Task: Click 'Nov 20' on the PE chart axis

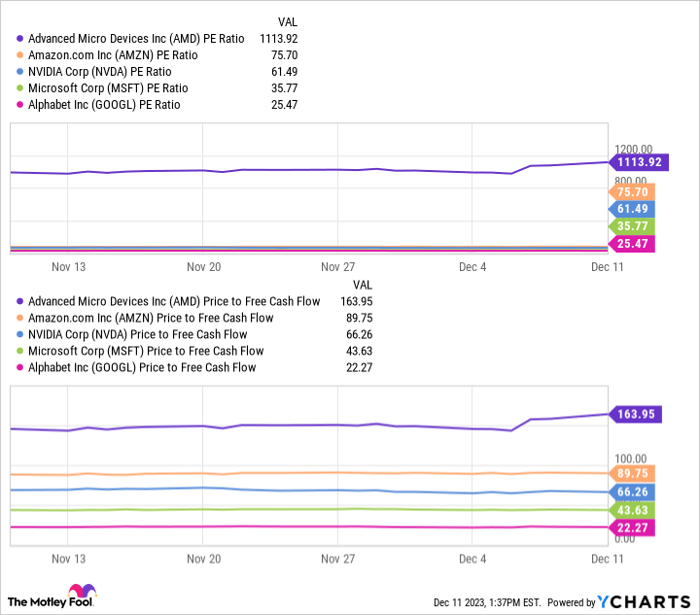Action: click(x=204, y=267)
